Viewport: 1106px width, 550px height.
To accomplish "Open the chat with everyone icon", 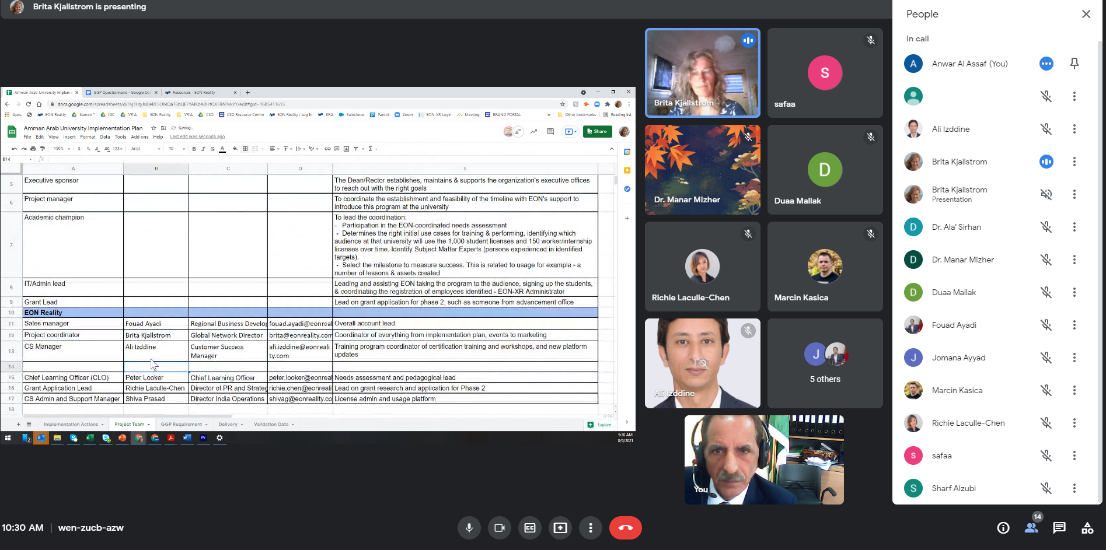I will pos(1059,527).
